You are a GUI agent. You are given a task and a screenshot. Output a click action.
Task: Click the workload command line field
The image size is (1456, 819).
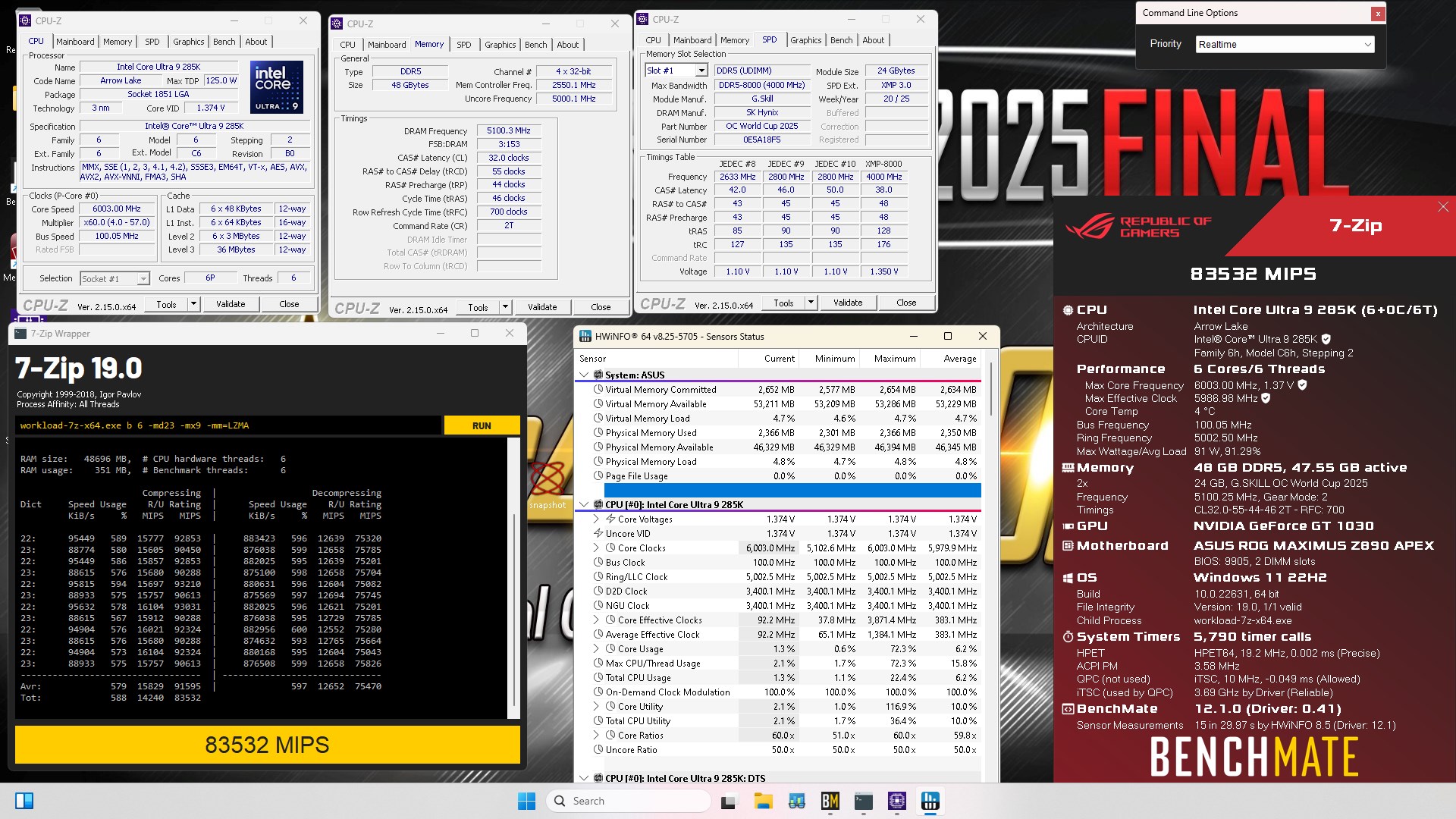tap(227, 425)
